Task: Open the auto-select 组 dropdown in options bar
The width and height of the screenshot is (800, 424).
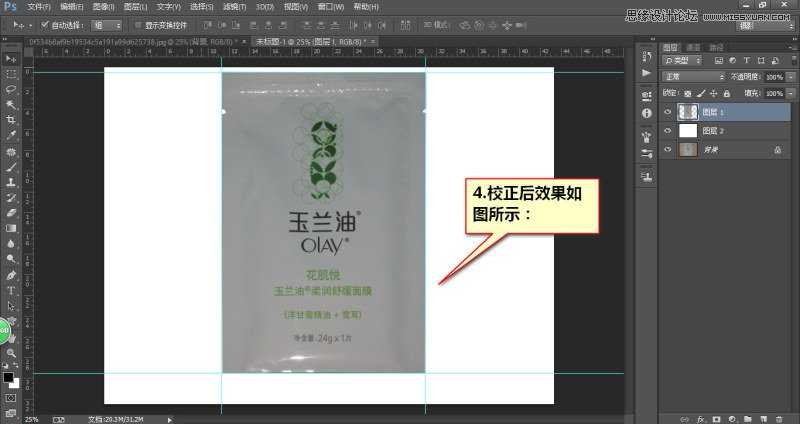Action: (x=106, y=24)
